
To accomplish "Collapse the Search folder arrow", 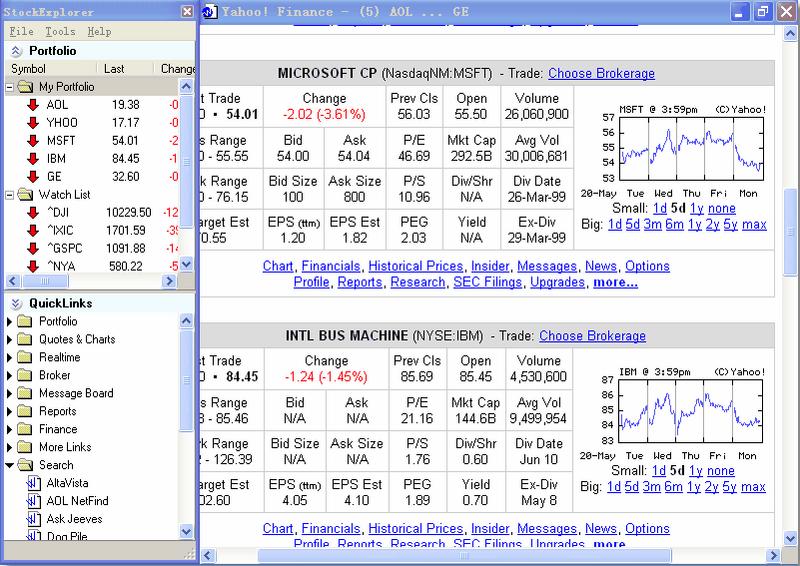I will tap(9, 465).
